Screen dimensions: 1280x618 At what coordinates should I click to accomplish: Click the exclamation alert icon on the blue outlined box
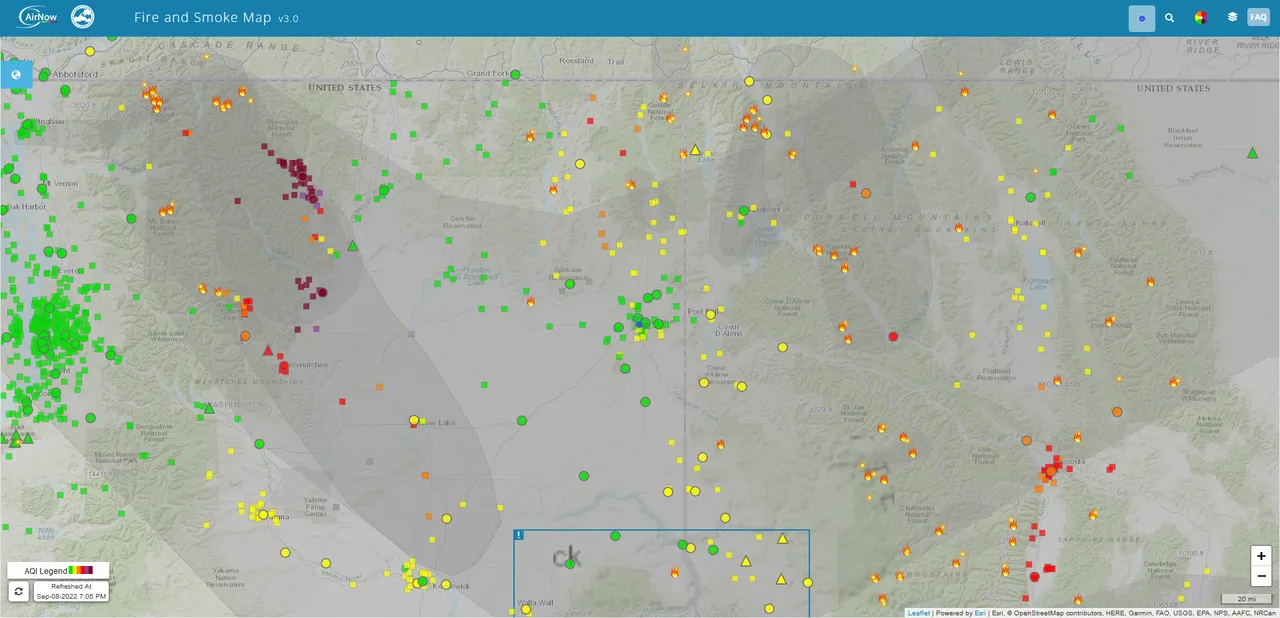(x=519, y=535)
